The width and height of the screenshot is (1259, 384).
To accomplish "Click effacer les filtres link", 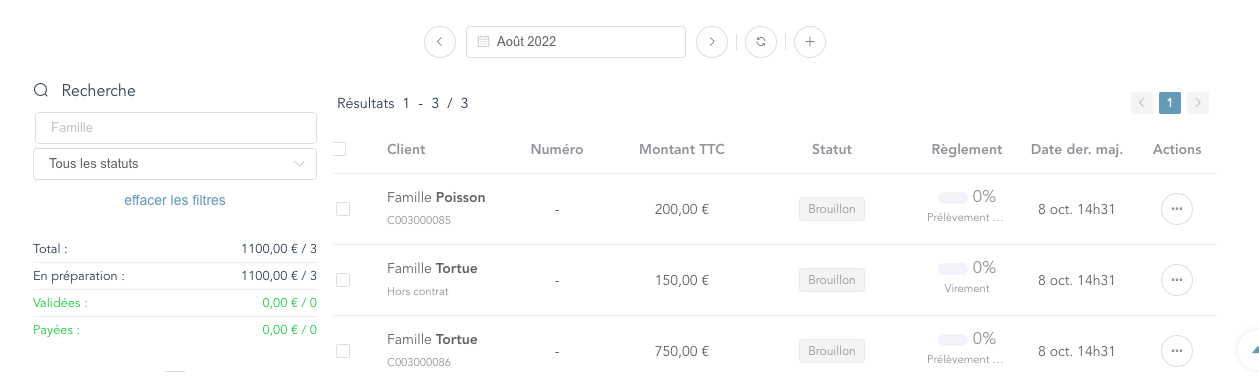I will [175, 200].
